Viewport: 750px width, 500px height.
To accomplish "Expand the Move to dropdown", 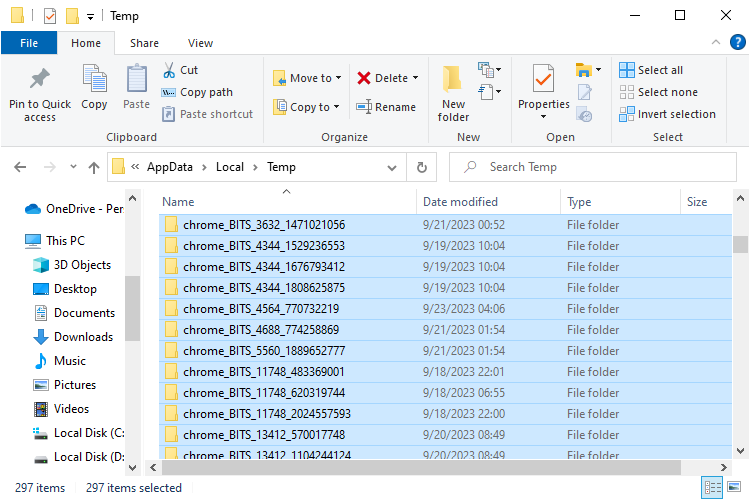I will (338, 78).
